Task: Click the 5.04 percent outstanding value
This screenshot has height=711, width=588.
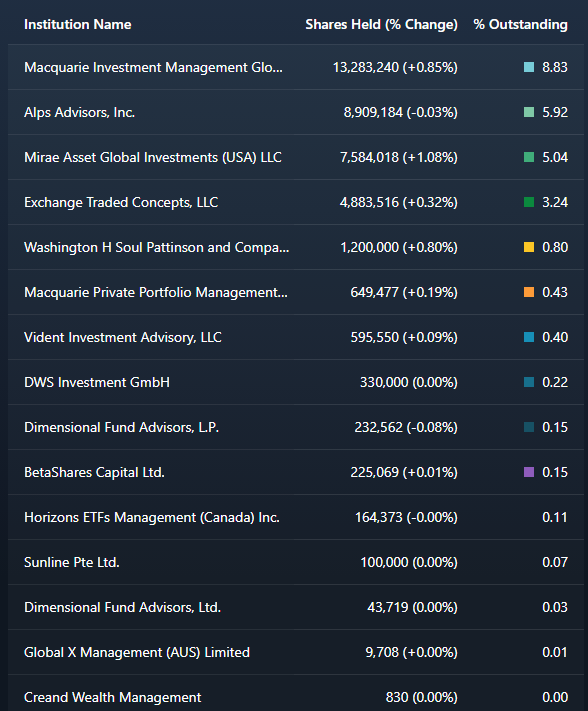Action: (555, 157)
